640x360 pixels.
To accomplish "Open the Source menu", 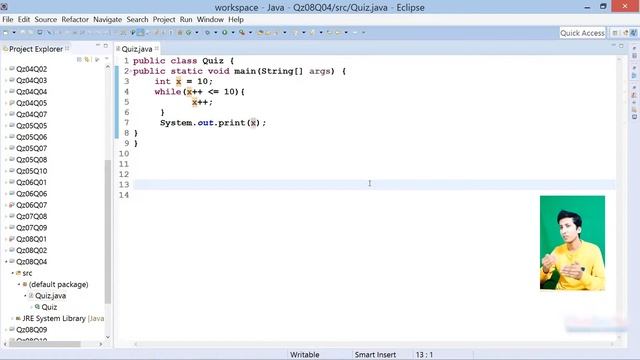I will 46,20.
